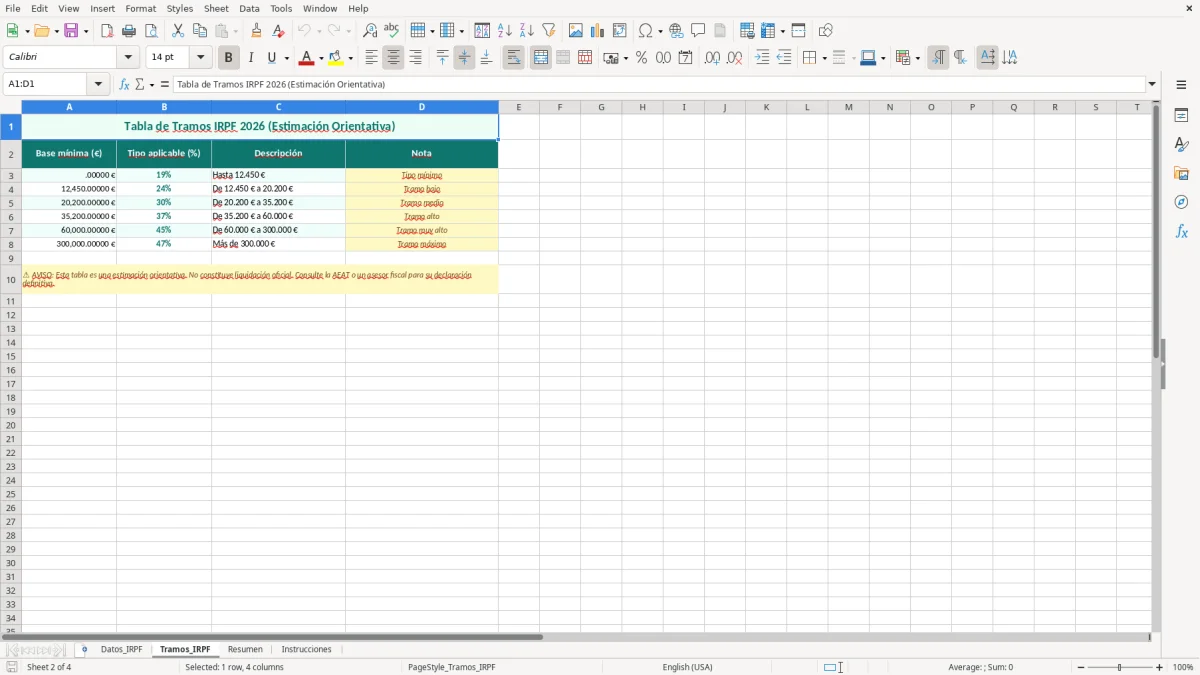
Task: Apply the yellow background color swatch
Action: 336,58
